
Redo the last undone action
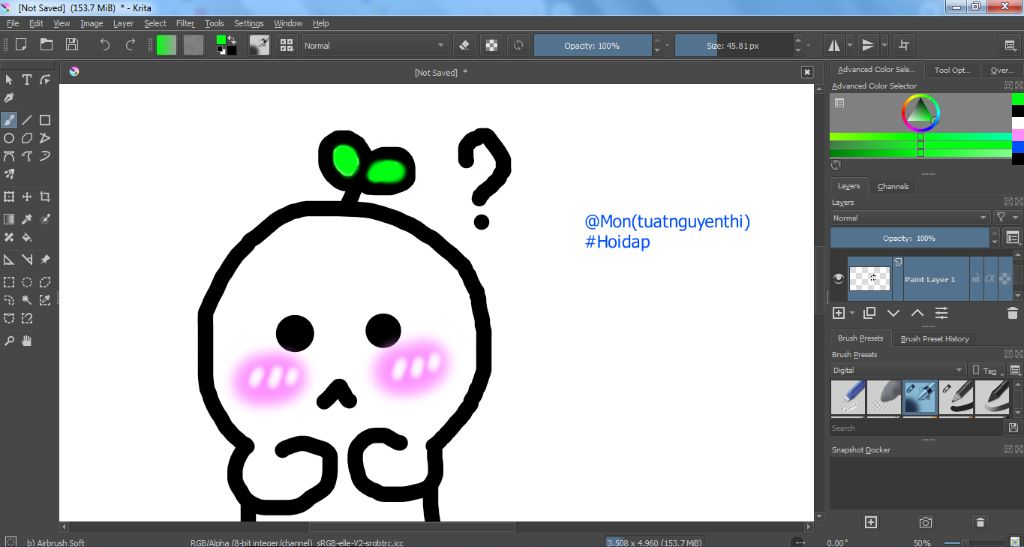pyautogui.click(x=130, y=45)
